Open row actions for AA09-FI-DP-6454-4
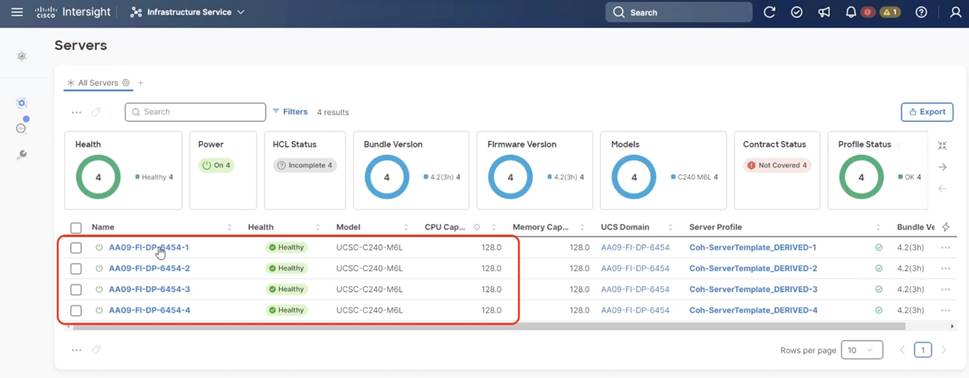The height and width of the screenshot is (378, 969). [946, 311]
